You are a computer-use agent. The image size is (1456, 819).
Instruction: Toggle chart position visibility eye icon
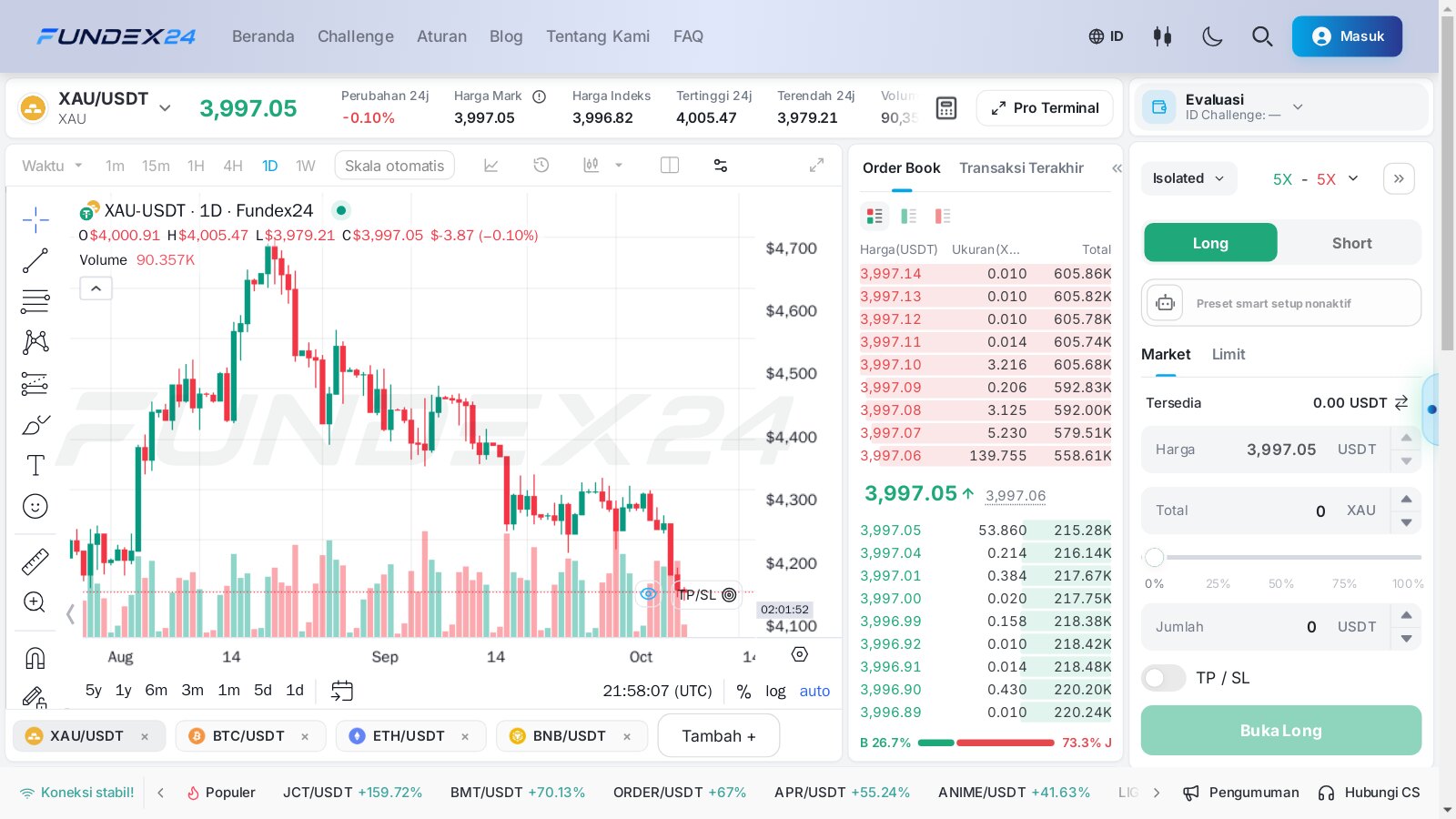pos(648,594)
